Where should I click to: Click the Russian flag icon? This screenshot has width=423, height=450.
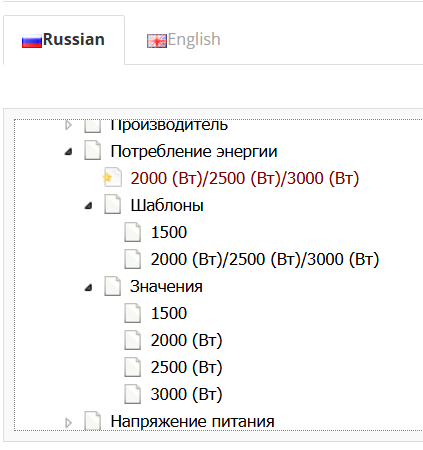point(32,41)
